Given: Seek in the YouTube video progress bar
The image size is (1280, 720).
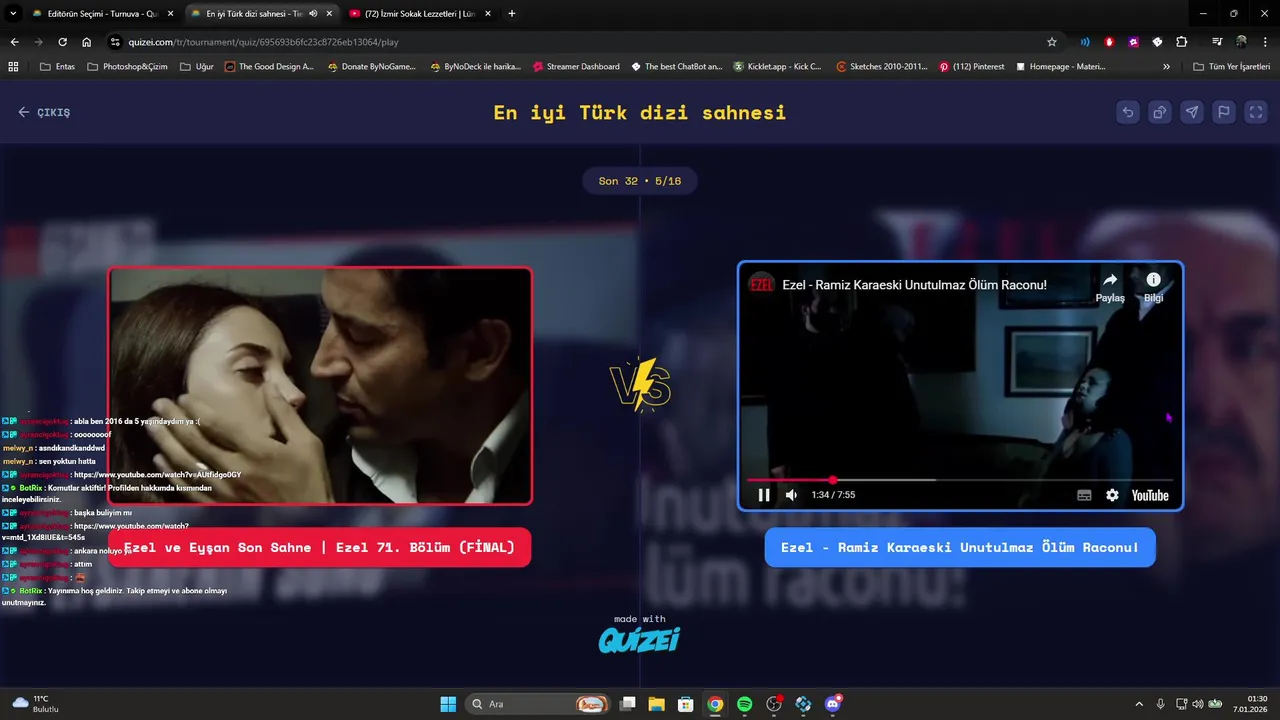Looking at the screenshot, I should click(960, 480).
